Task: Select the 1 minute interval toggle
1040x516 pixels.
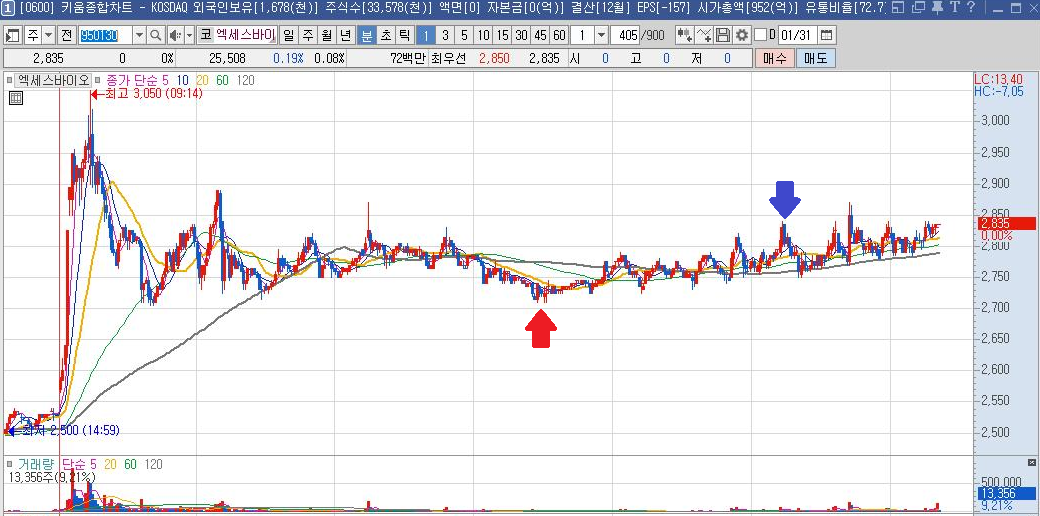Action: point(426,35)
